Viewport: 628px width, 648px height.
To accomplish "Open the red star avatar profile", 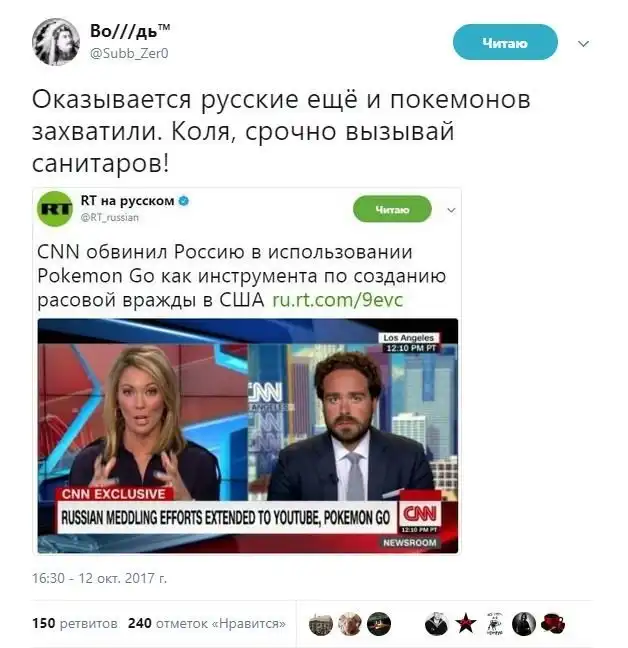I will (465, 624).
